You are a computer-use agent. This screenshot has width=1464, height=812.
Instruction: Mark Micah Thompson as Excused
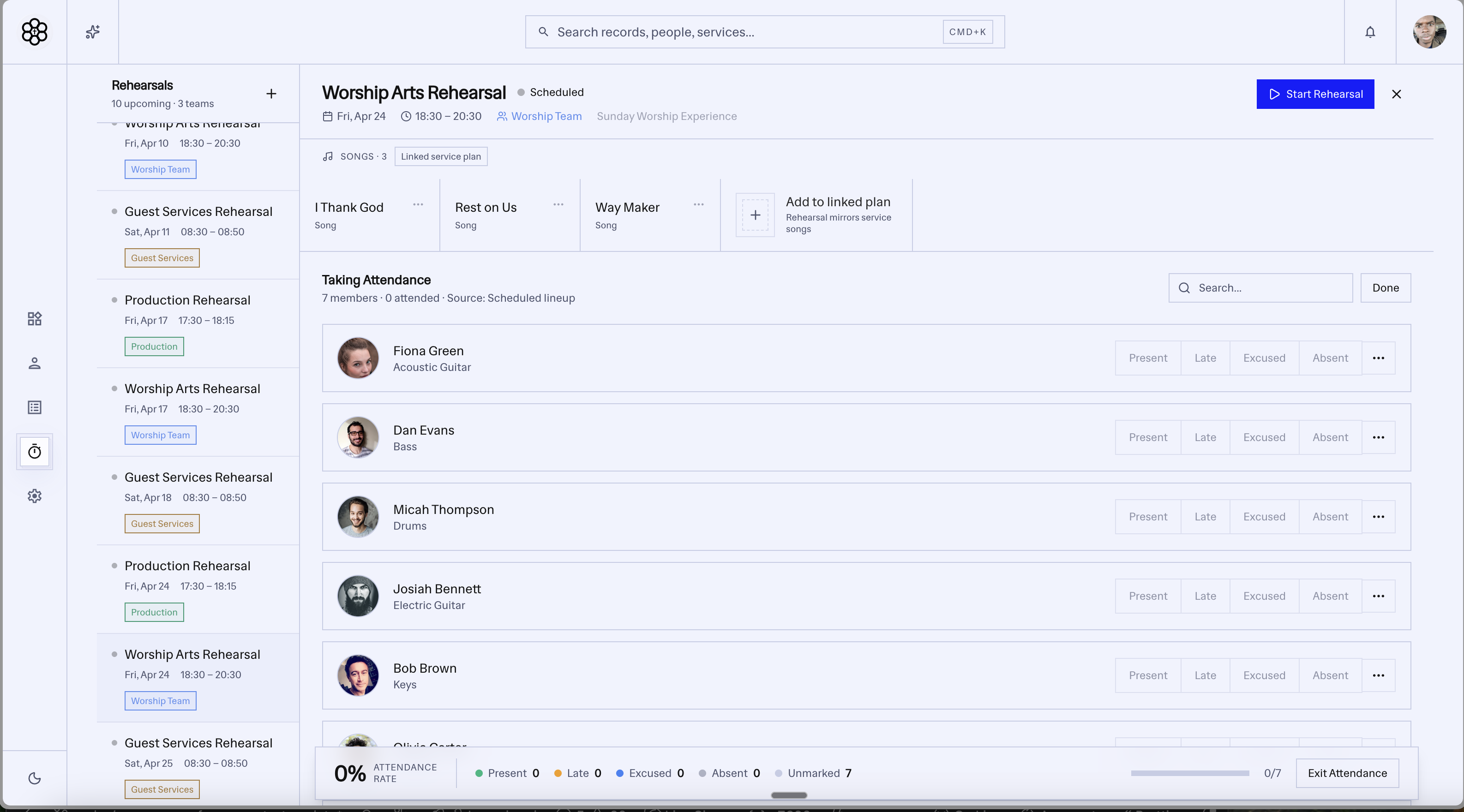click(1264, 517)
